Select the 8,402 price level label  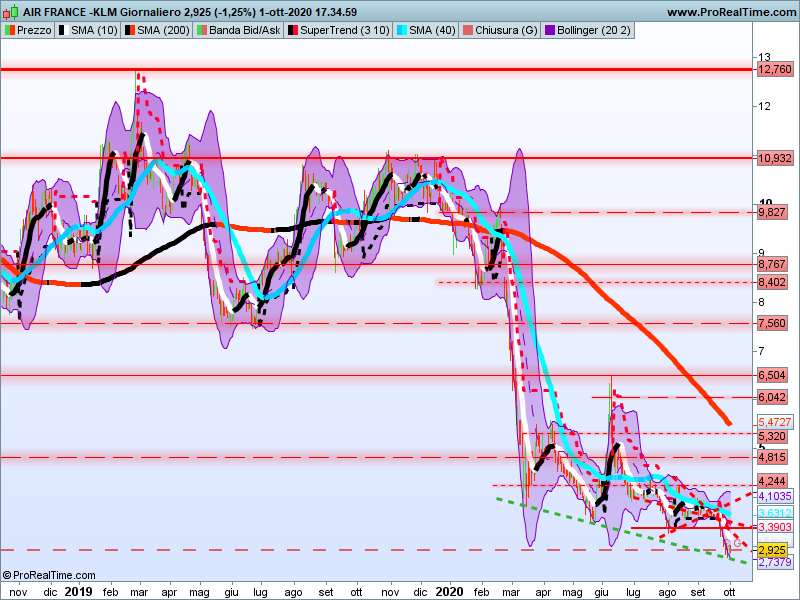pyautogui.click(x=771, y=282)
